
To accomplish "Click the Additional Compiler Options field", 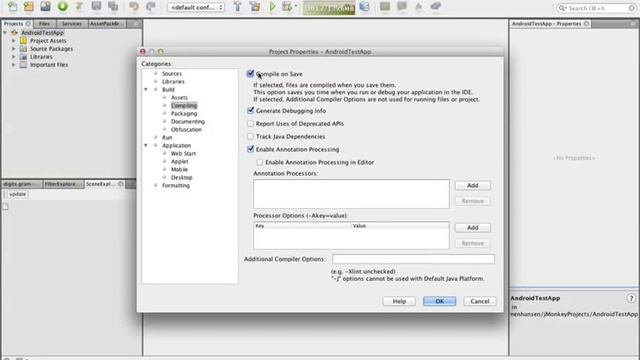I will (413, 259).
